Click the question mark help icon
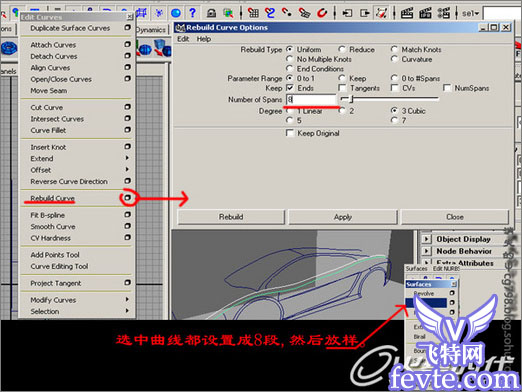Image resolution: width=522 pixels, height=392 pixels. click(x=192, y=13)
